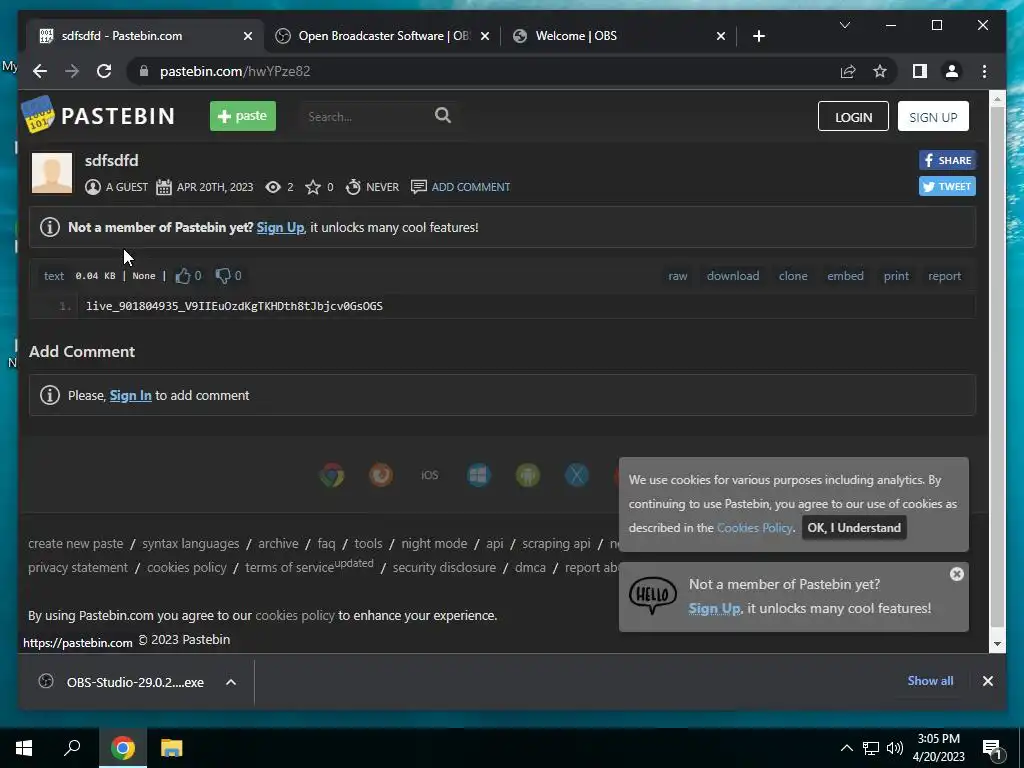
Task: Close the Welcome | OBS tab
Action: (720, 36)
